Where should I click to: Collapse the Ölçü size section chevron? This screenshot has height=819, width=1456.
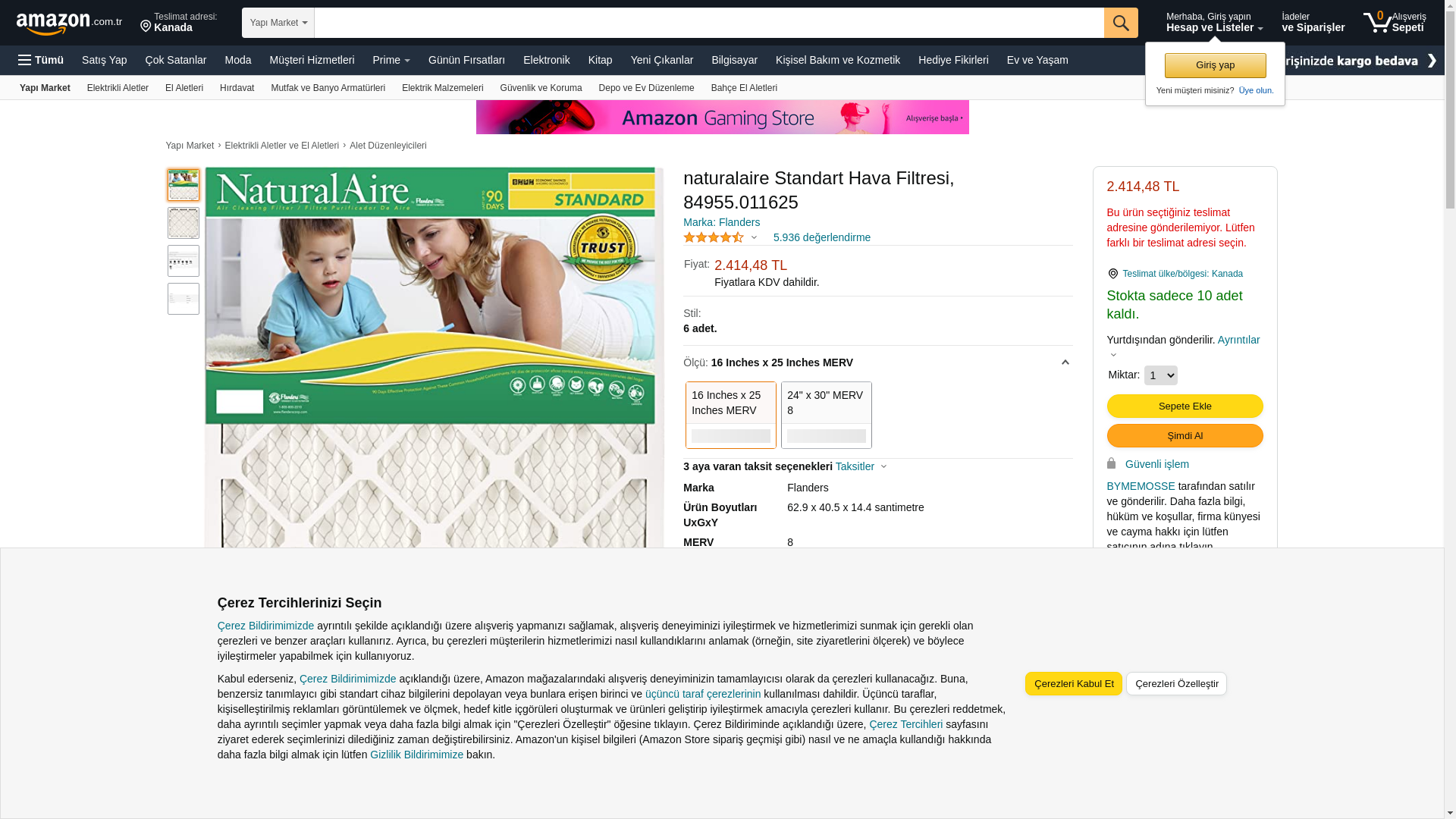coord(1065,362)
